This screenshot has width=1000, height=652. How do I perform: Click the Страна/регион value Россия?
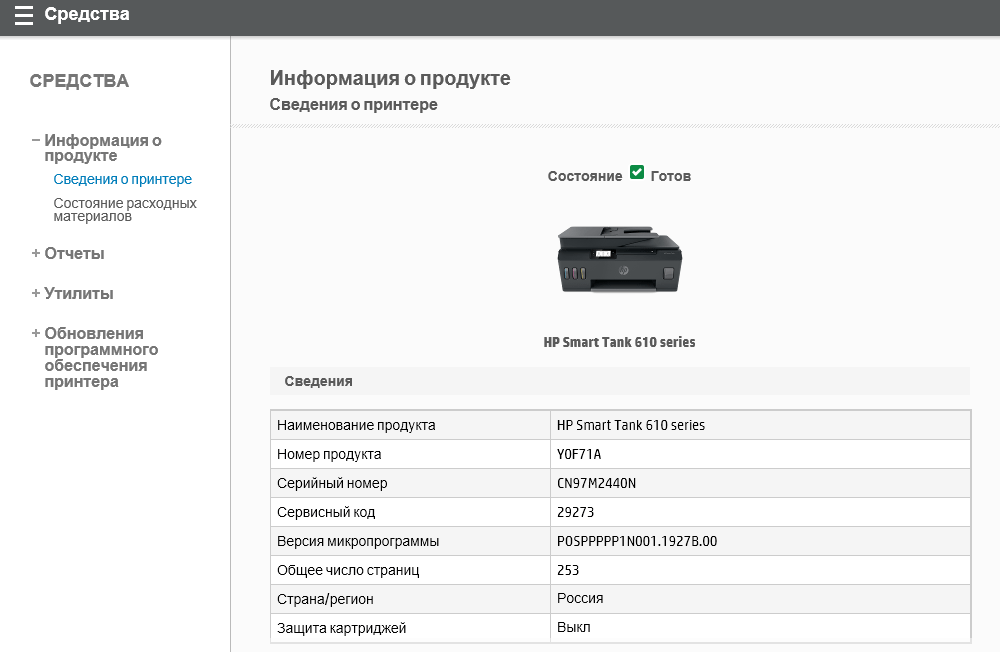[x=580, y=599]
